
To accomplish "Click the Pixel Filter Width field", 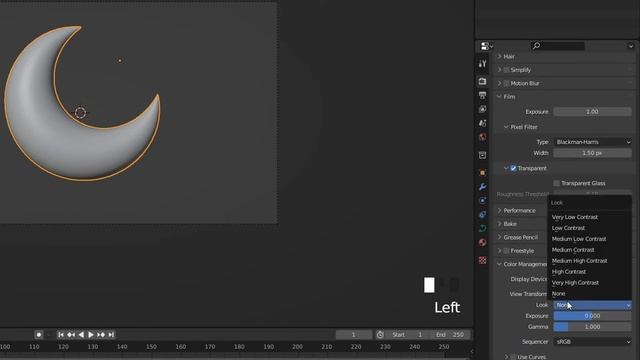I will (x=593, y=153).
